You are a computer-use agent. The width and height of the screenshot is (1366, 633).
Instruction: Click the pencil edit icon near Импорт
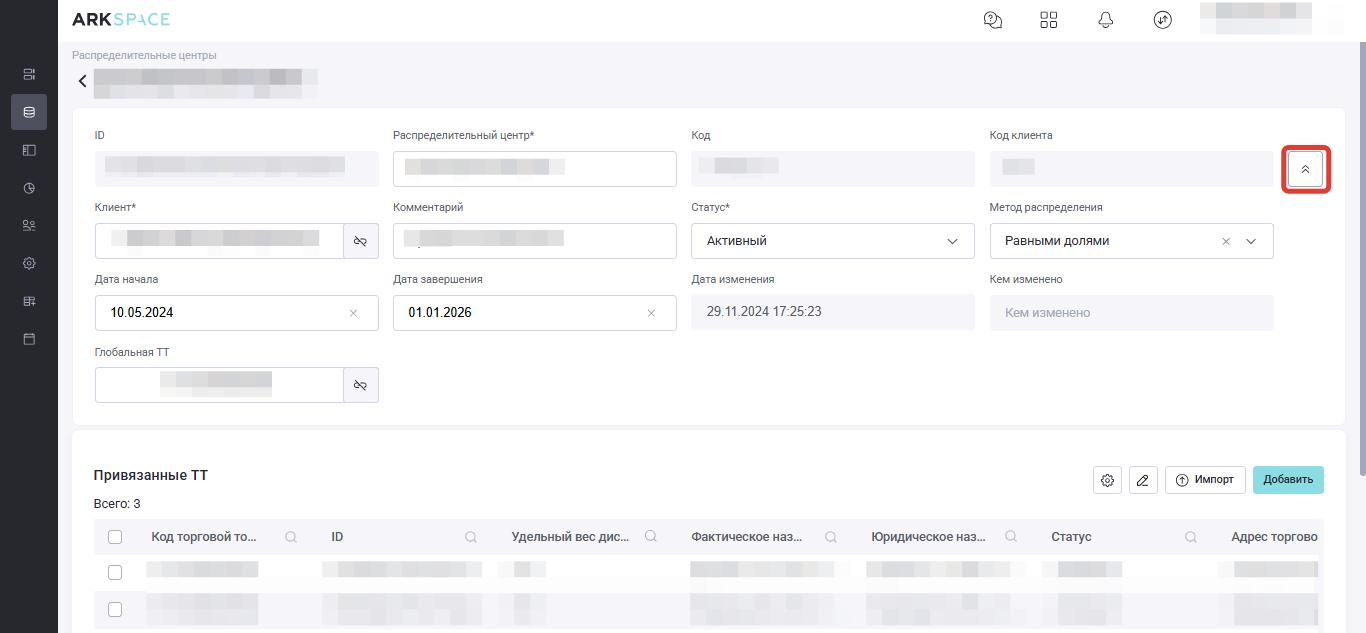point(1143,480)
